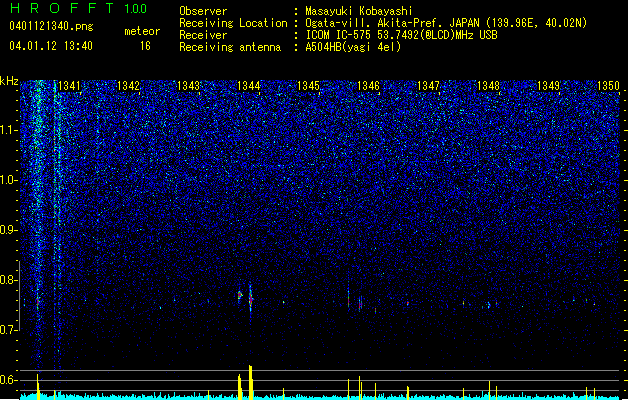This screenshot has height=400, width=629.
Task: Select the filename 0401121340.png
Action: pos(51,26)
